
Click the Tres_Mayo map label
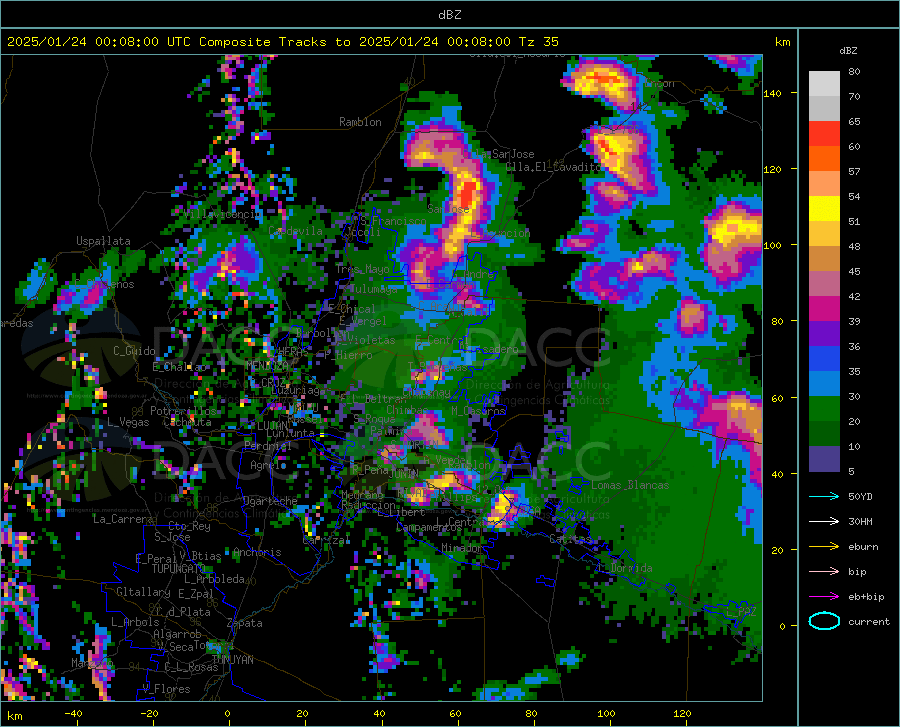click(362, 269)
